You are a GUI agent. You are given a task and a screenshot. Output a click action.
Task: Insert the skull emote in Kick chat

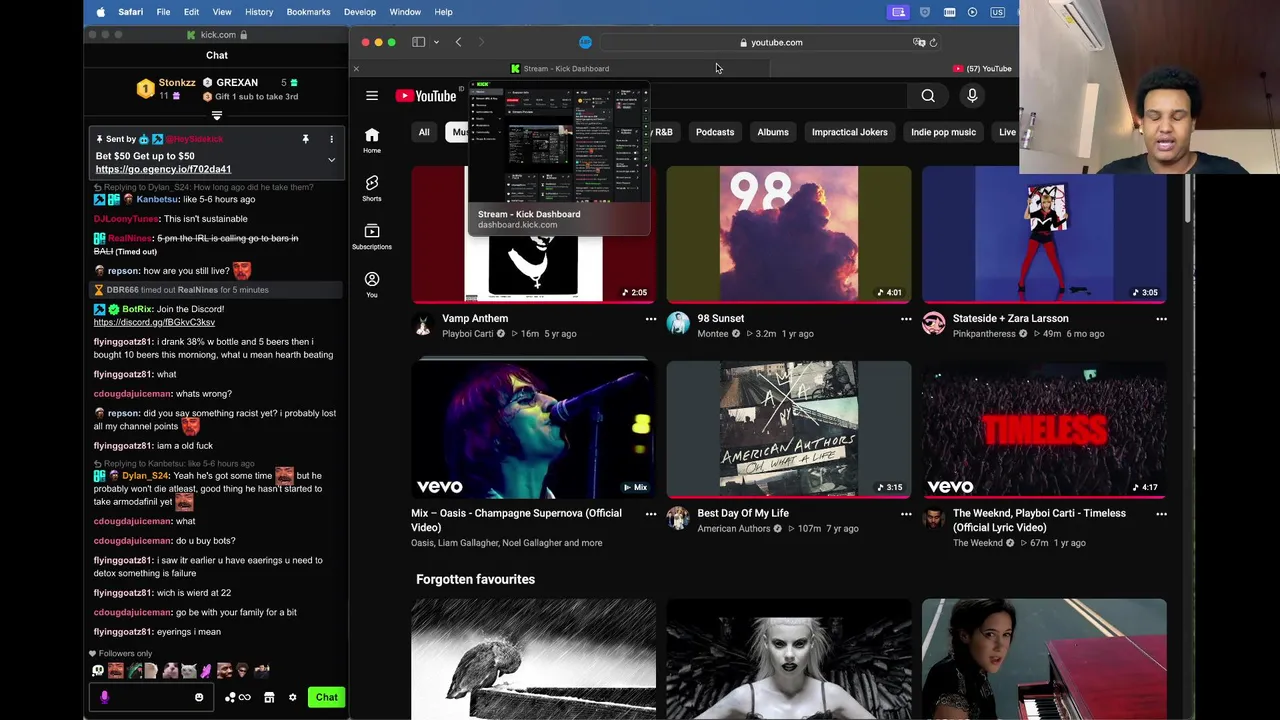point(98,671)
